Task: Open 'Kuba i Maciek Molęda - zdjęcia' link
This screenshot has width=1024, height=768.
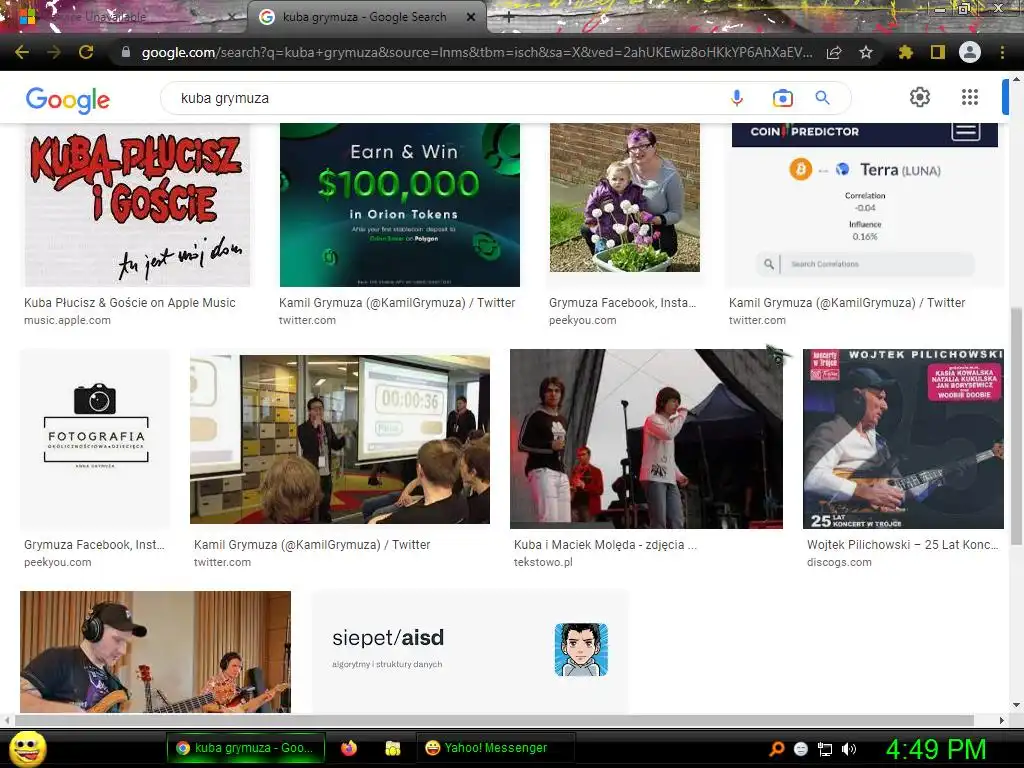Action: tap(605, 545)
